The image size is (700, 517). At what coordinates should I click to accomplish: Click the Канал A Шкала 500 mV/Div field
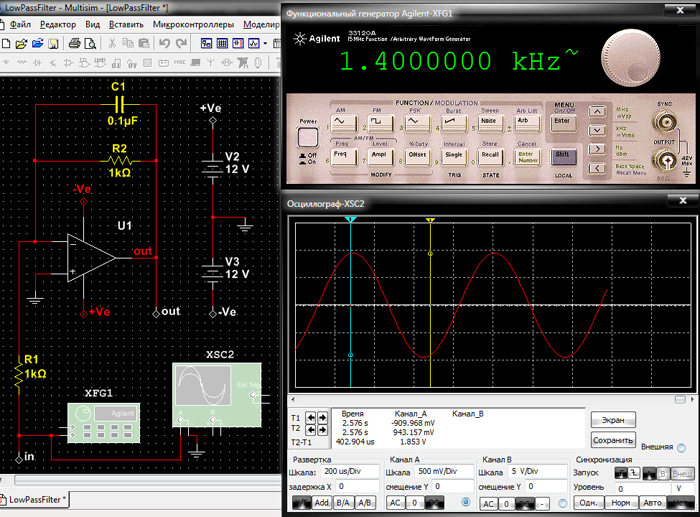pos(444,471)
